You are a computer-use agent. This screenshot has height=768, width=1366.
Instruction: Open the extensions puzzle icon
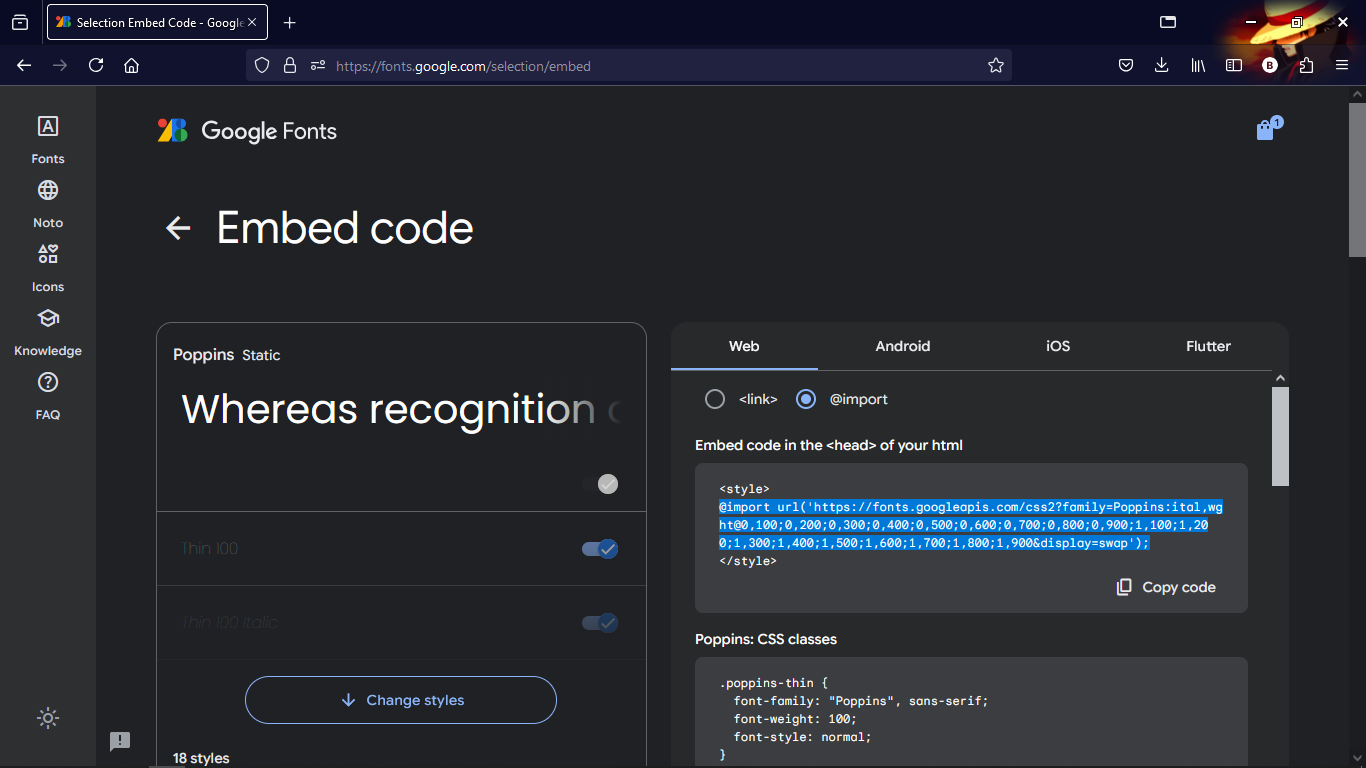1306,65
